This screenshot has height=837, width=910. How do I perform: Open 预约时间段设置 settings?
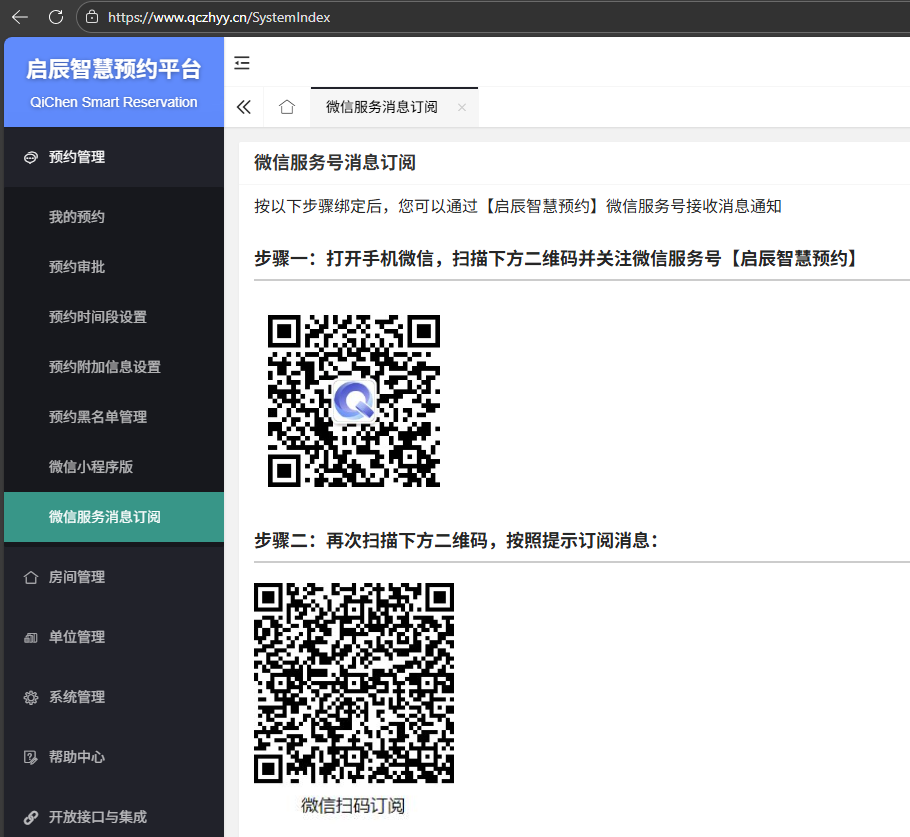(x=98, y=317)
